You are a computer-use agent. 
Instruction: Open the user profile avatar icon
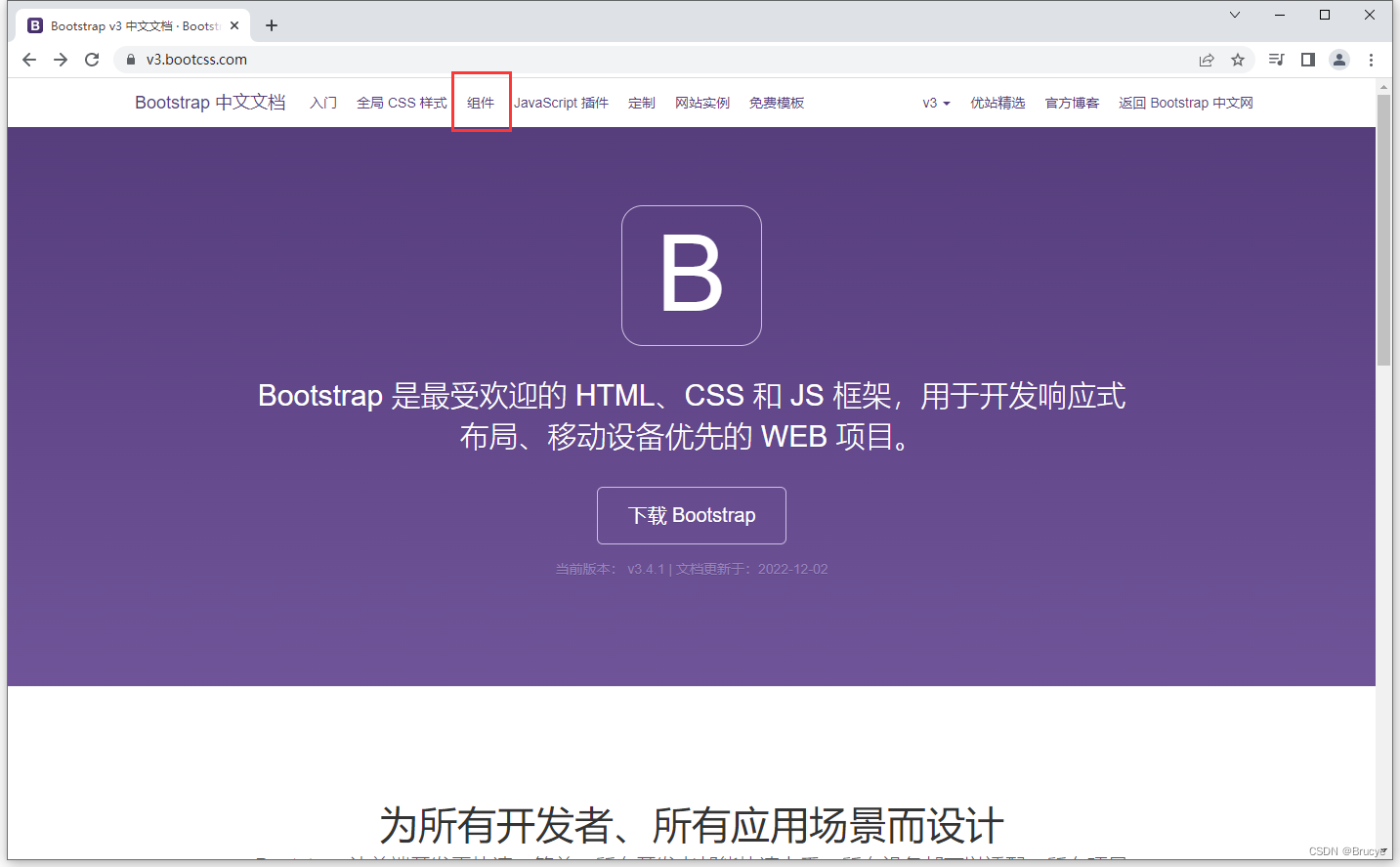1339,60
